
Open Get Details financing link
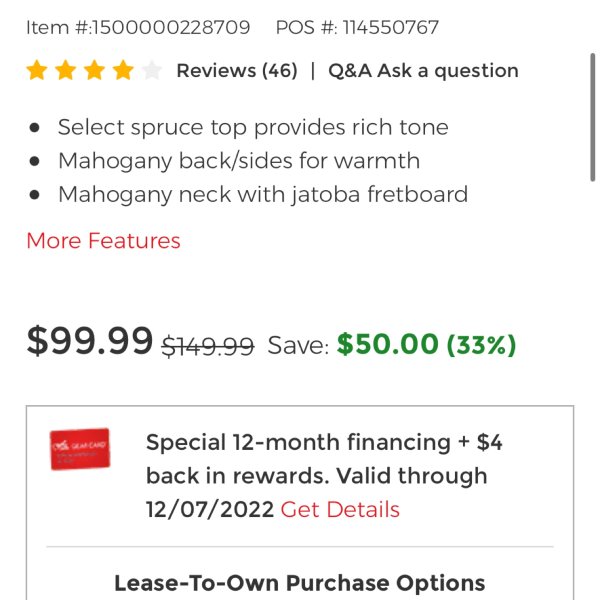[340, 510]
